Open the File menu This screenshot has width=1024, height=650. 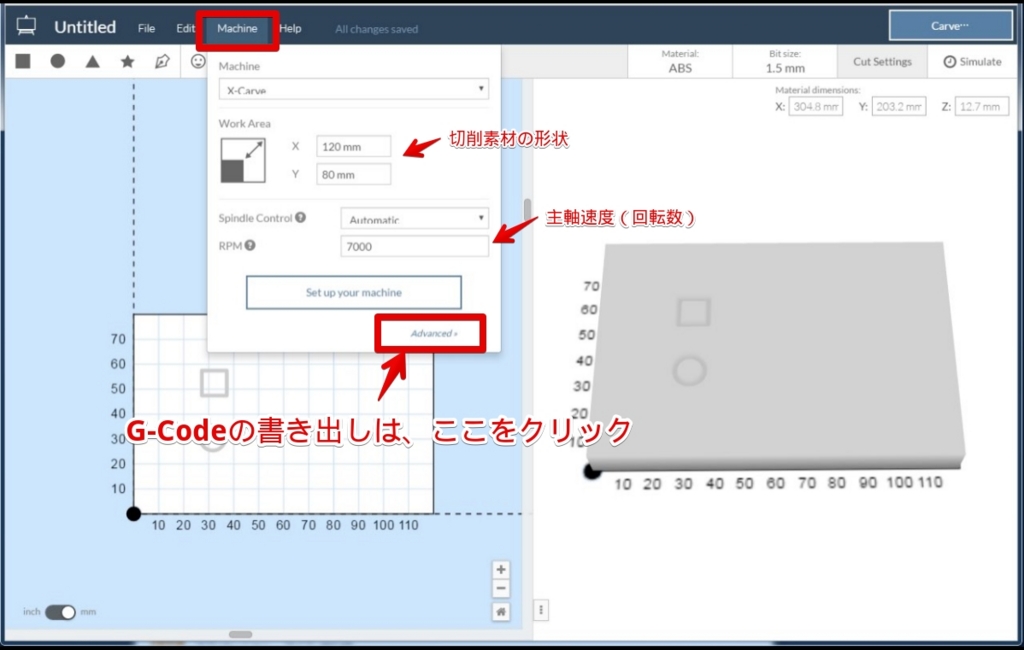146,29
